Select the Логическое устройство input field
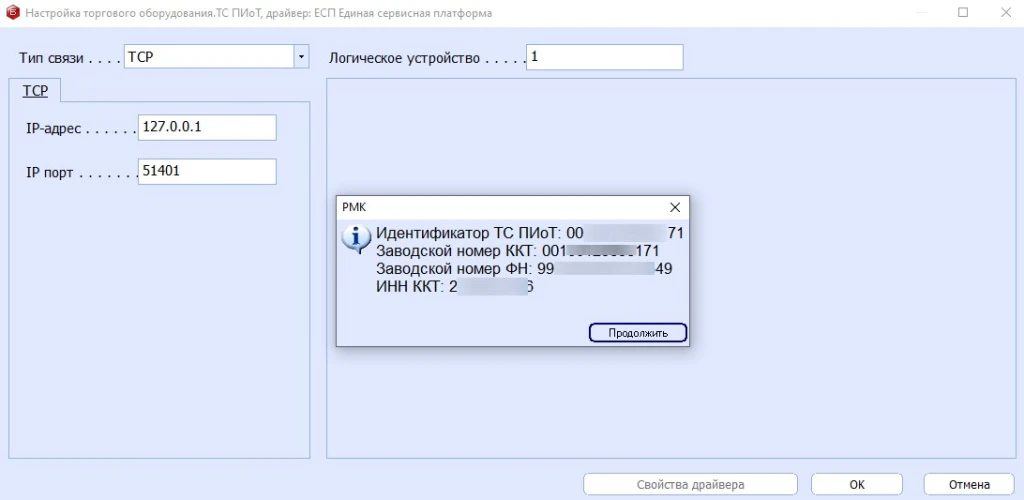This screenshot has height=500, width=1024. 604,57
